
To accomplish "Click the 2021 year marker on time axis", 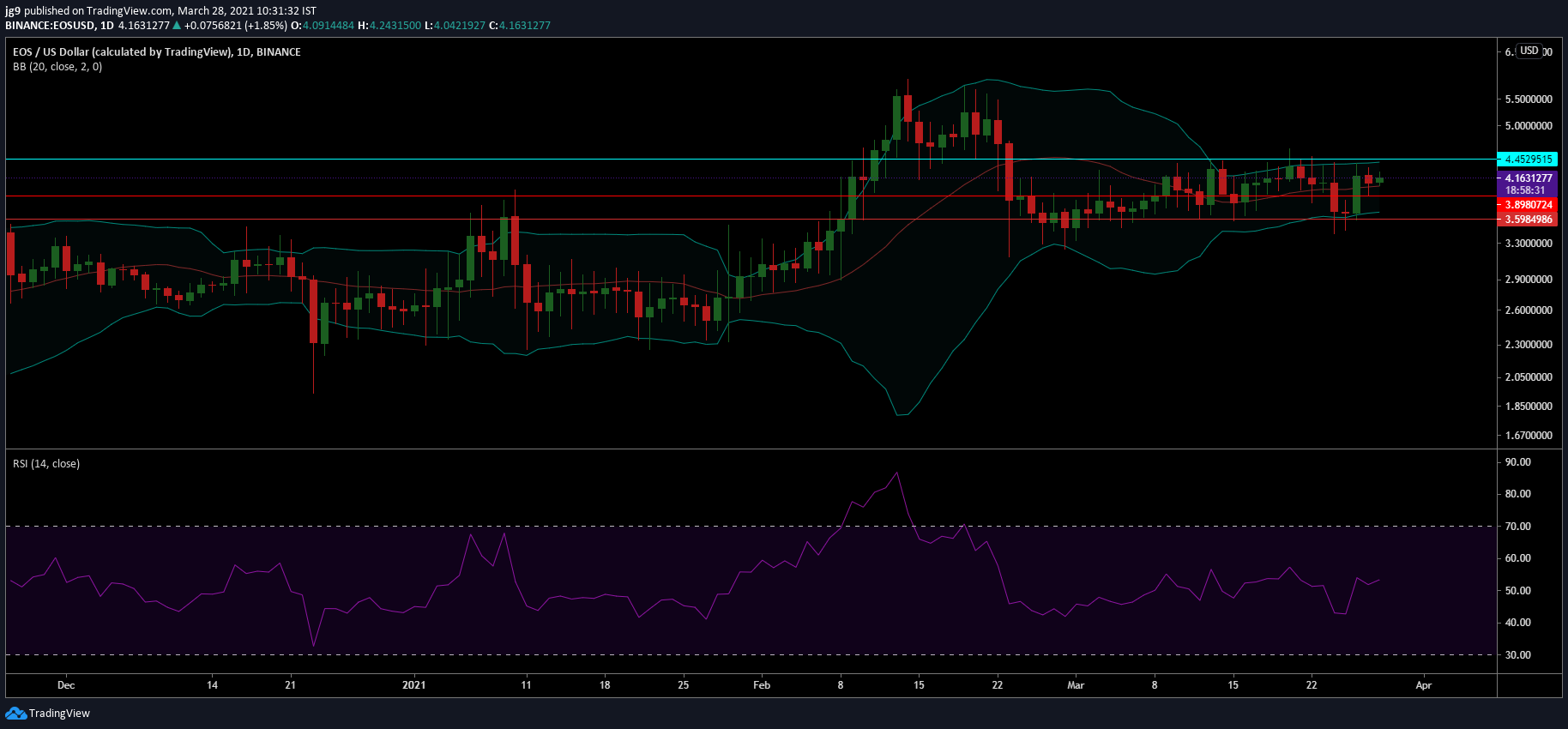I will click(x=414, y=685).
